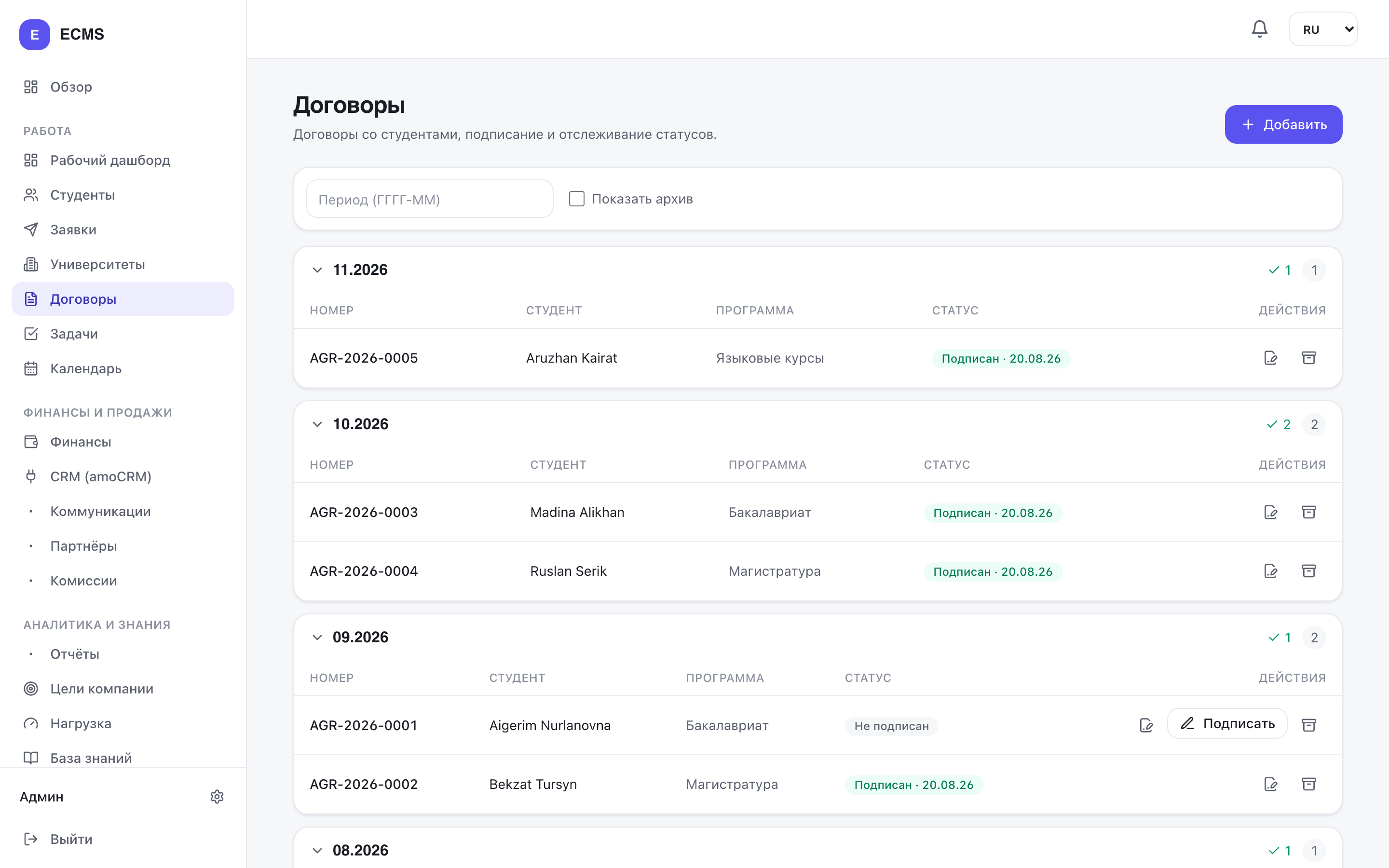Archive contract AGR-2026-0002
Image resolution: width=1389 pixels, height=868 pixels.
[1308, 784]
